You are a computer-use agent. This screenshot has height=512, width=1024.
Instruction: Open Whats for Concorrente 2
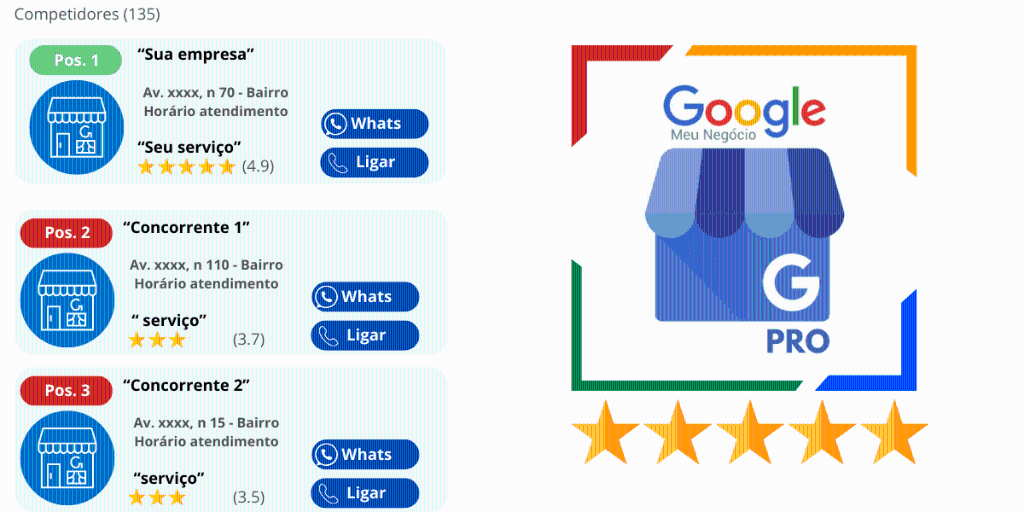(x=365, y=454)
